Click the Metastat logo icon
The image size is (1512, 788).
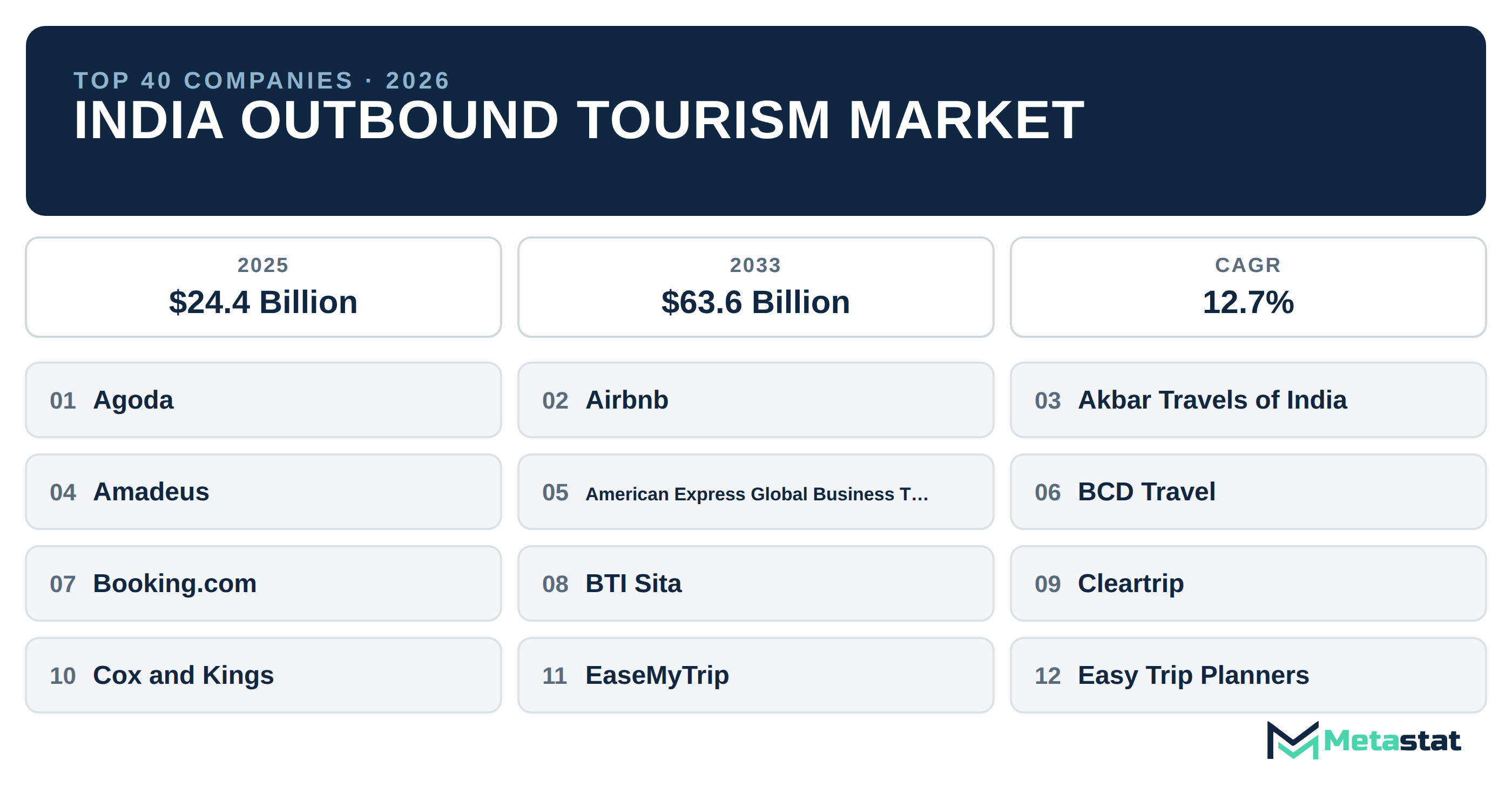pos(1292,741)
